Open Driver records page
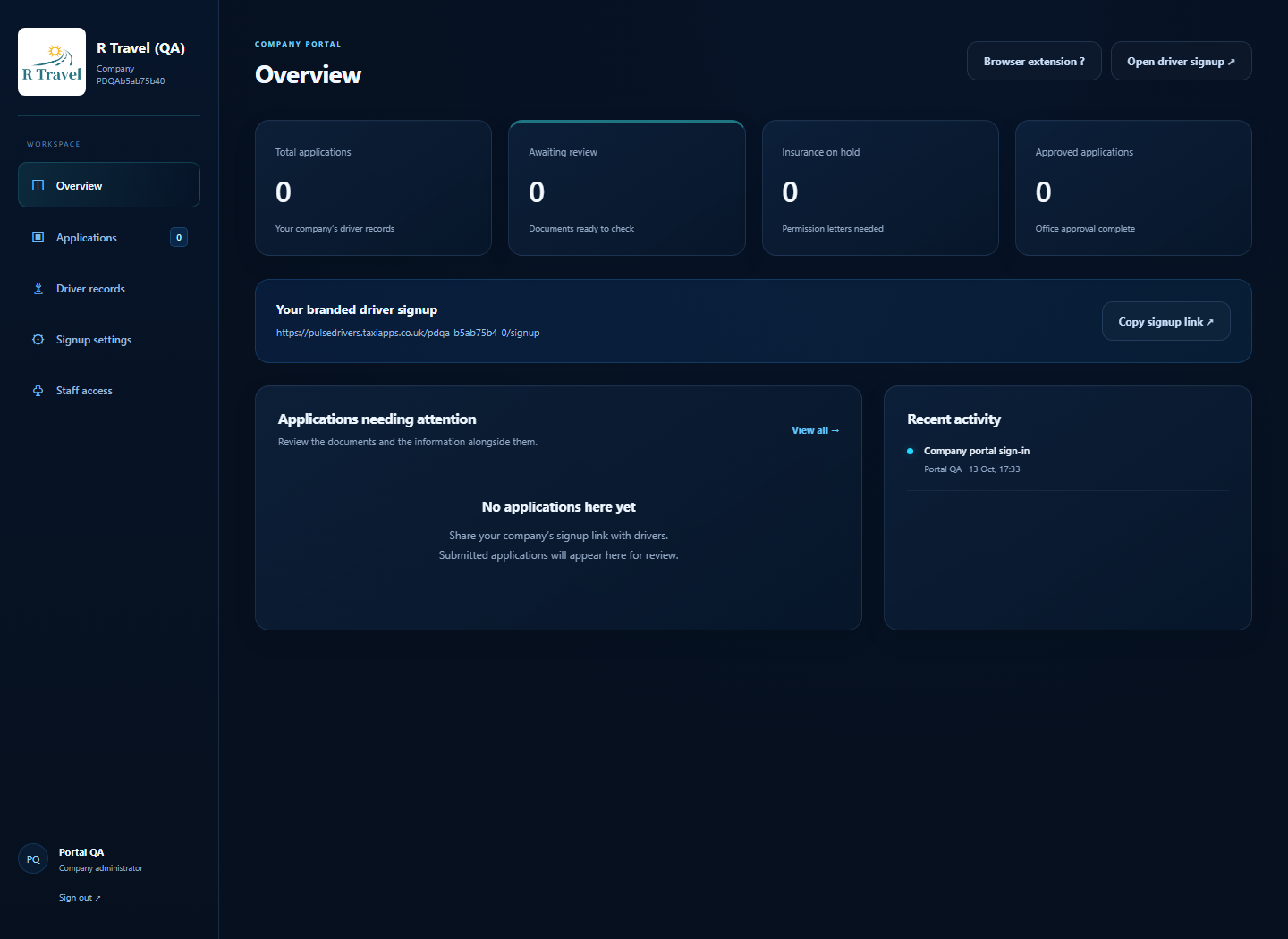 [x=109, y=288]
